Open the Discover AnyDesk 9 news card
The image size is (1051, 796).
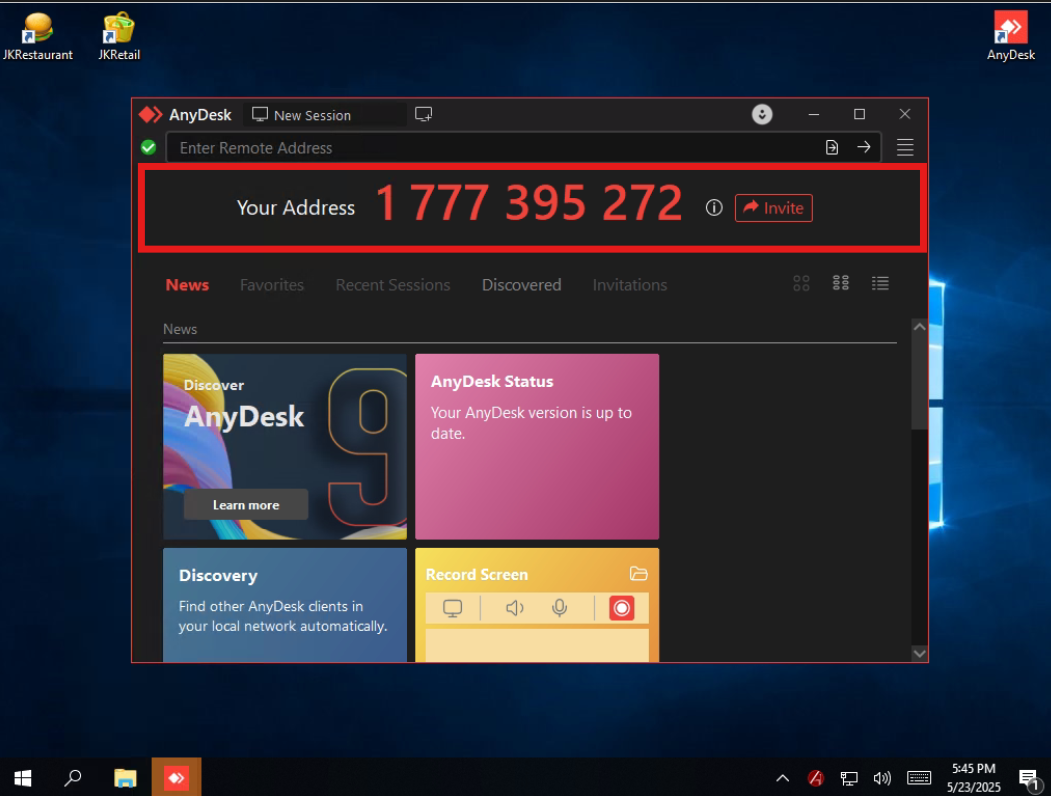click(285, 446)
